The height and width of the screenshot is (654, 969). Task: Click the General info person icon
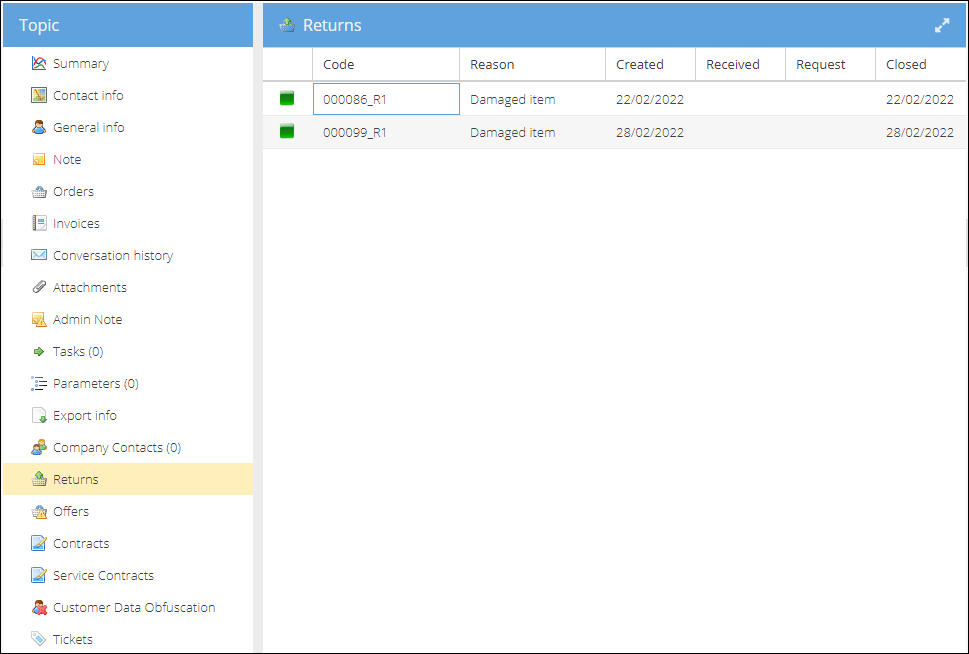tap(39, 128)
